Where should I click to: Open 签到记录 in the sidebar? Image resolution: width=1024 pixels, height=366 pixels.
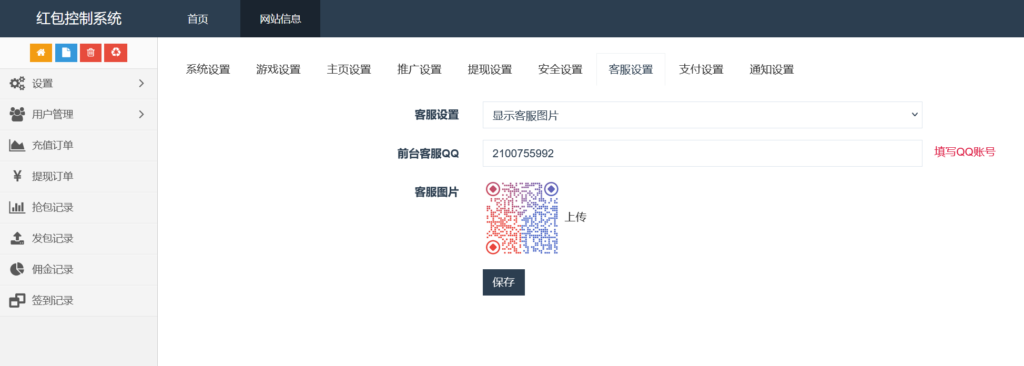[x=78, y=301]
